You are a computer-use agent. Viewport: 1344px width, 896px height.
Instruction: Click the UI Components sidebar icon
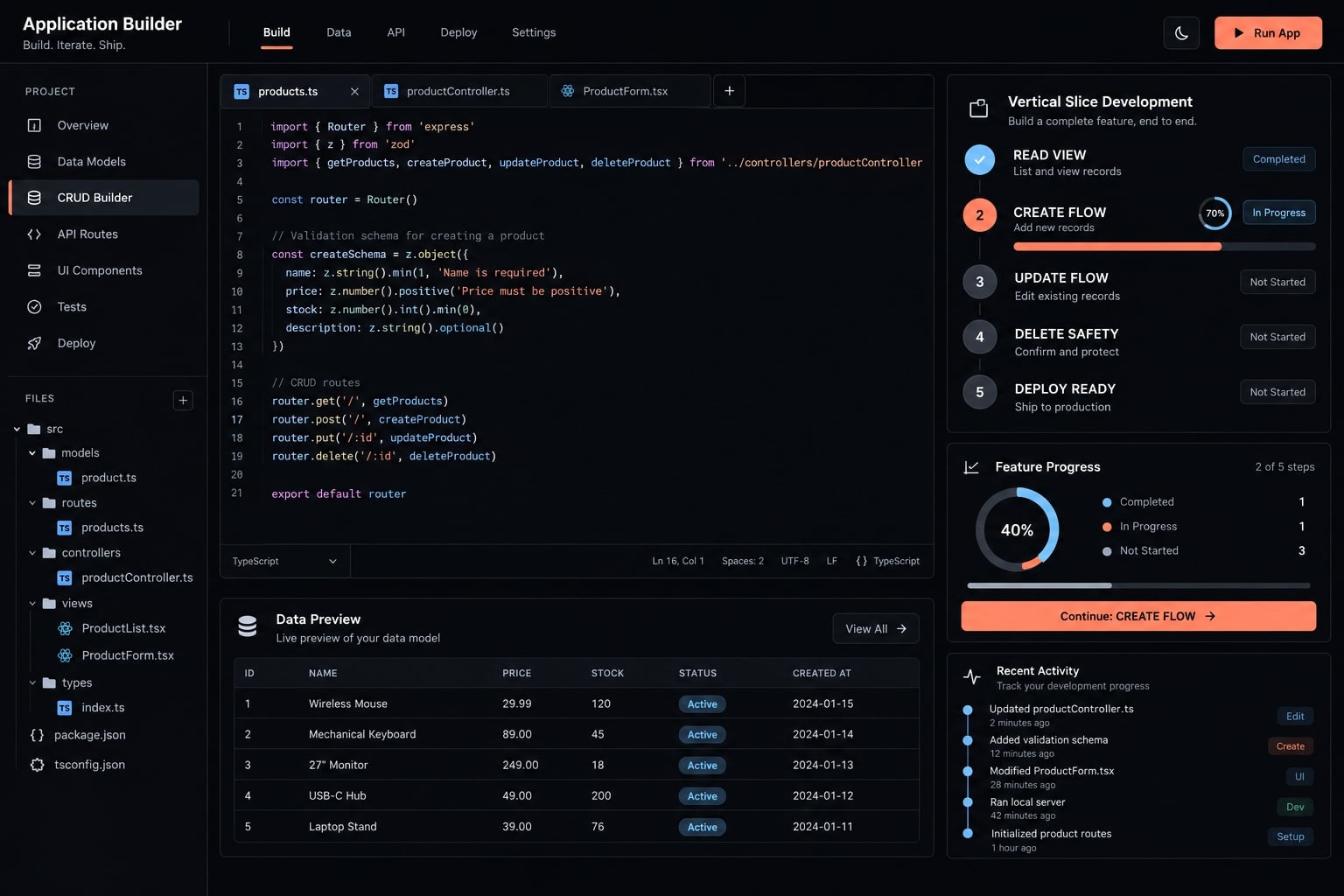tap(34, 270)
